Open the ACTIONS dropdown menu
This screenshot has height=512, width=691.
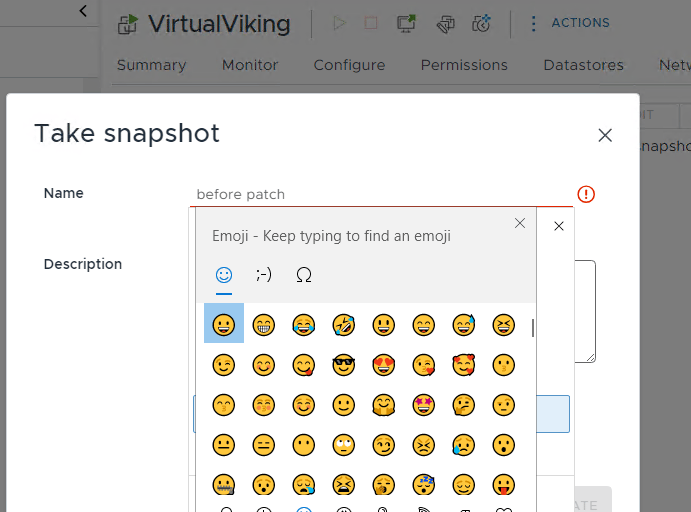[x=569, y=23]
